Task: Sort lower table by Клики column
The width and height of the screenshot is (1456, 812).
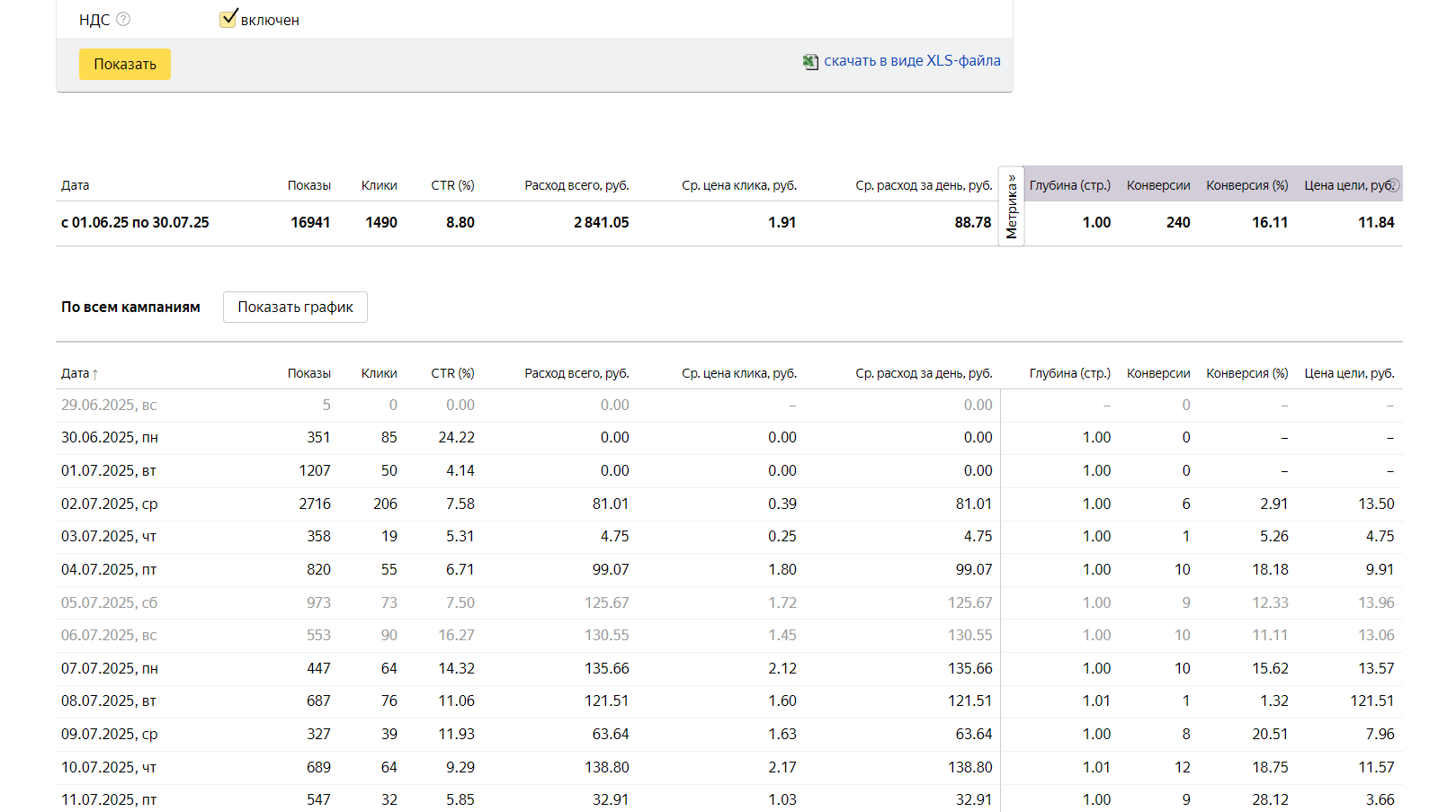Action: coord(379,373)
